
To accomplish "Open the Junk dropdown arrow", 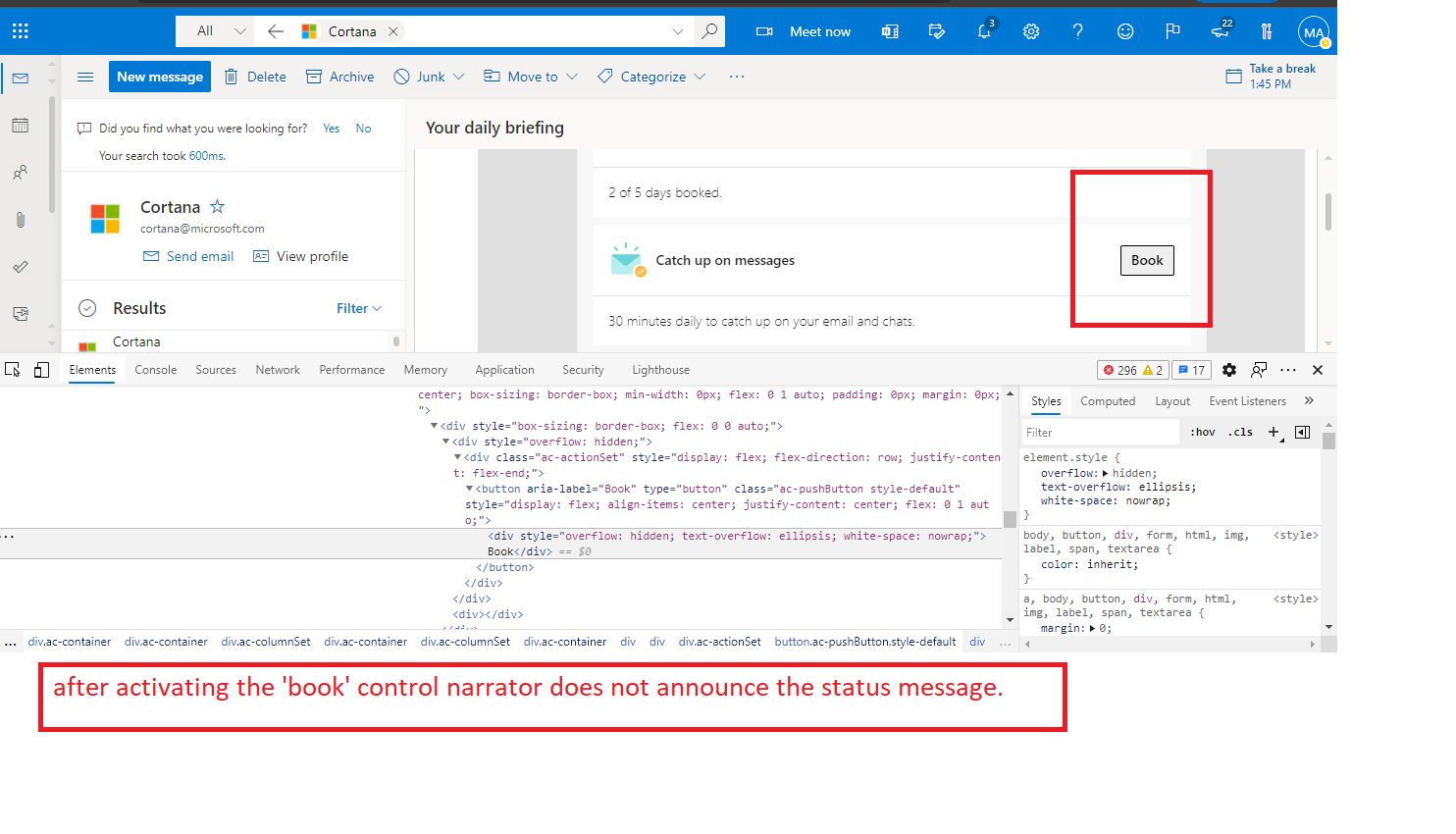I will click(x=459, y=77).
